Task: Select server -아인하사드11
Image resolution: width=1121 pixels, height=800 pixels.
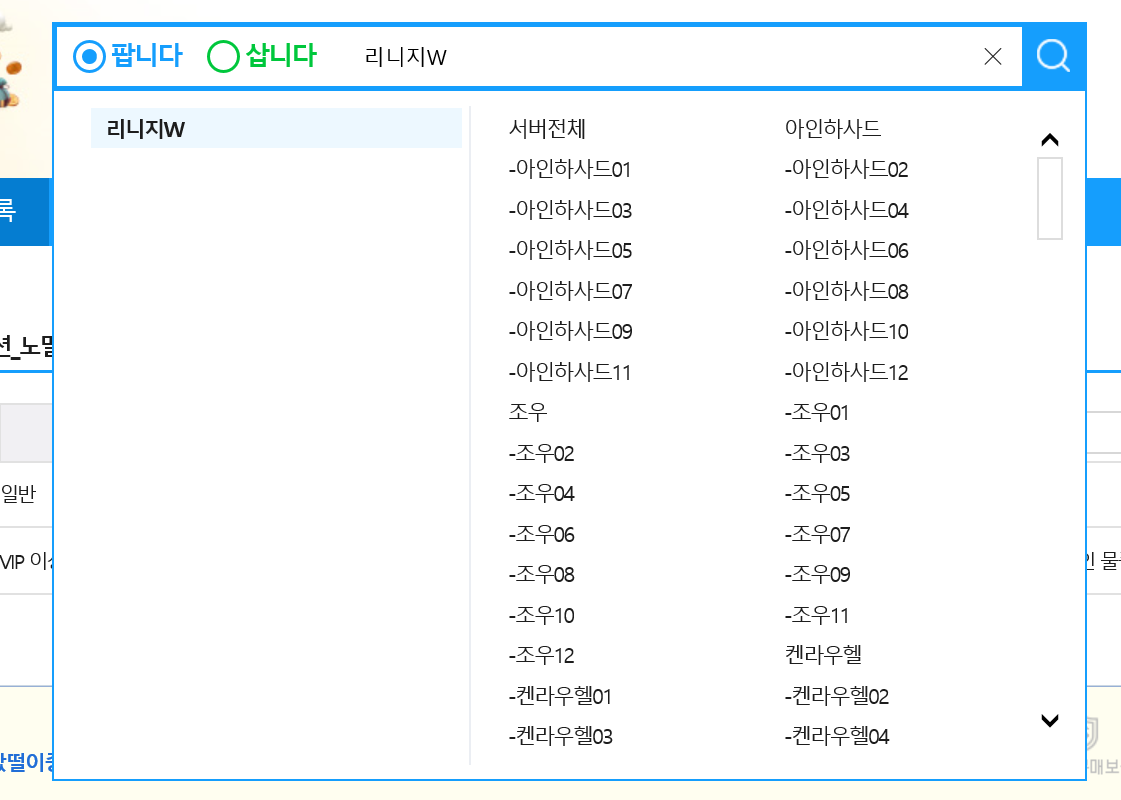Action: [570, 372]
